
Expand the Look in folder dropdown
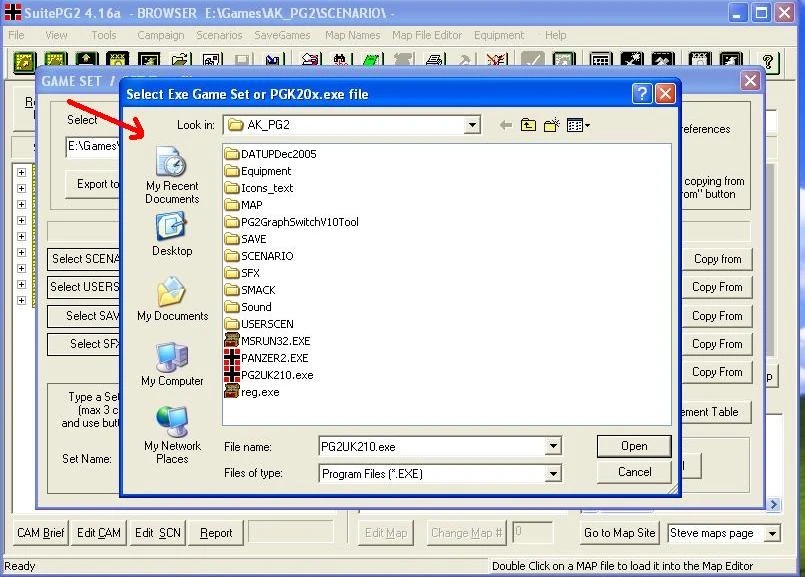pos(471,125)
